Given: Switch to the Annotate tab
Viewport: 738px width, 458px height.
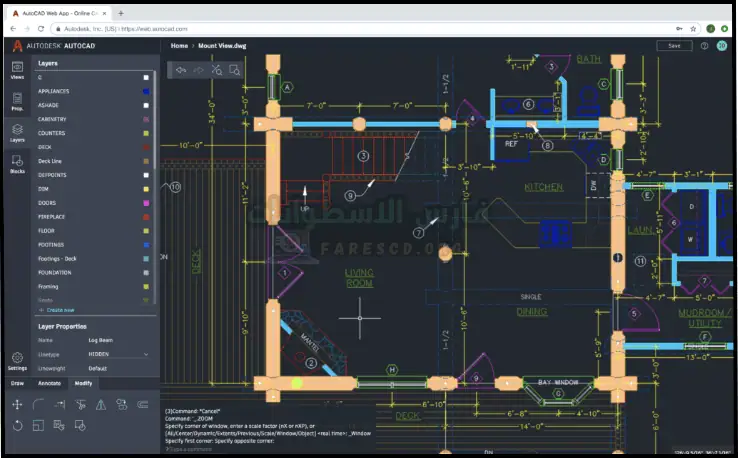Looking at the screenshot, I should coord(49,383).
